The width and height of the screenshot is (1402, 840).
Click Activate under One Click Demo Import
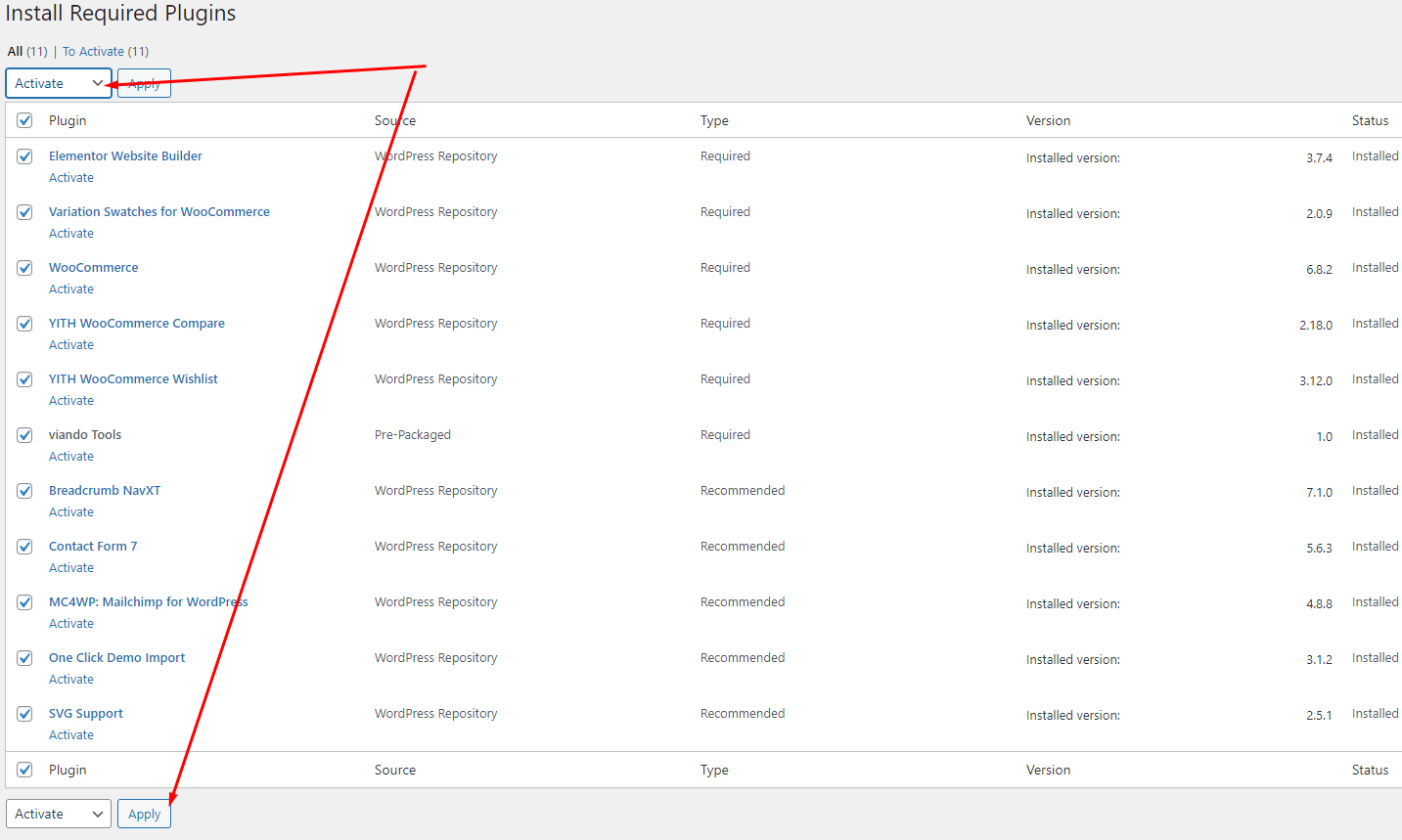tap(71, 680)
